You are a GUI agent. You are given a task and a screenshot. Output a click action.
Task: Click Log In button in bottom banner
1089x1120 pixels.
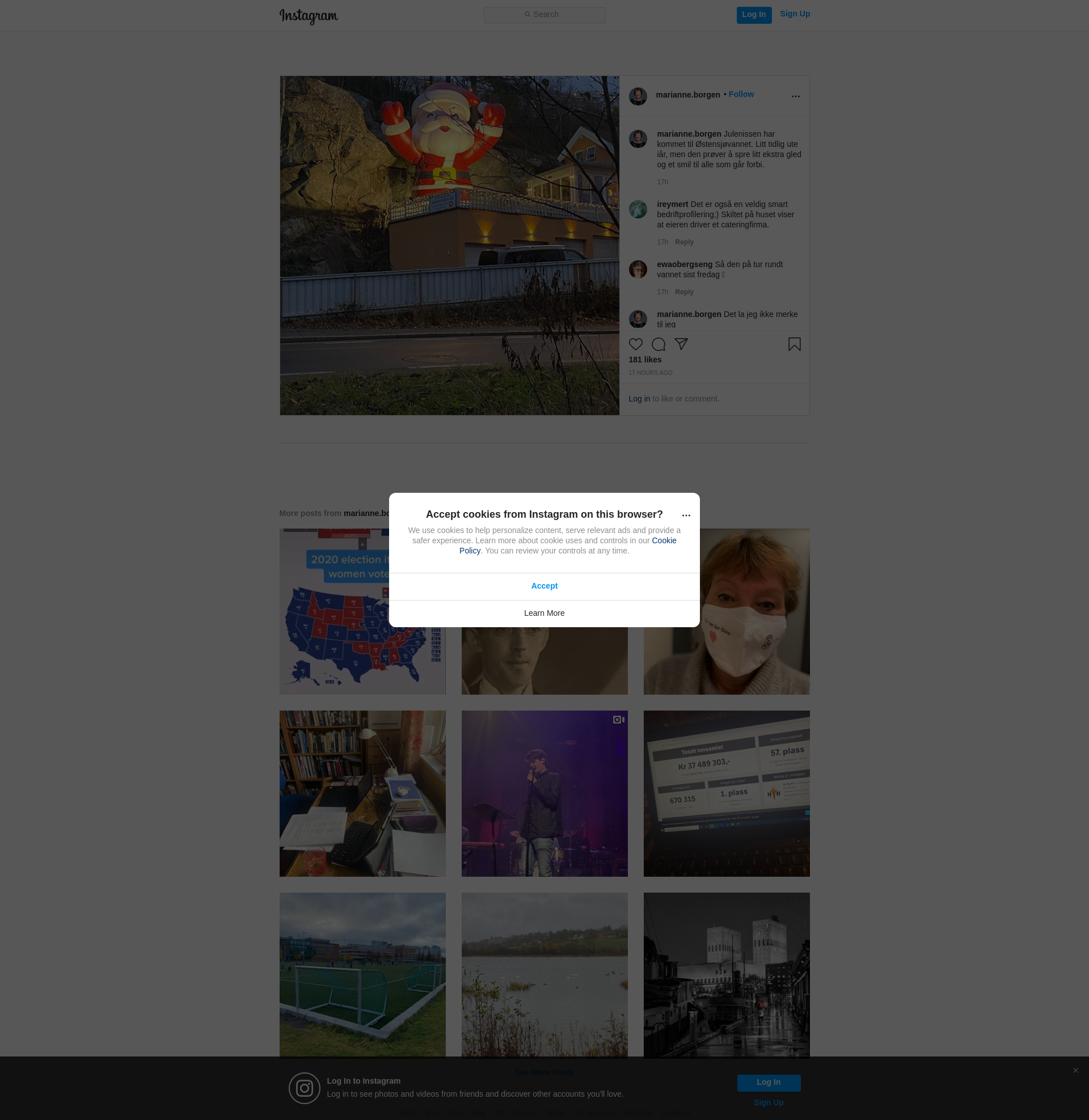tap(768, 1083)
